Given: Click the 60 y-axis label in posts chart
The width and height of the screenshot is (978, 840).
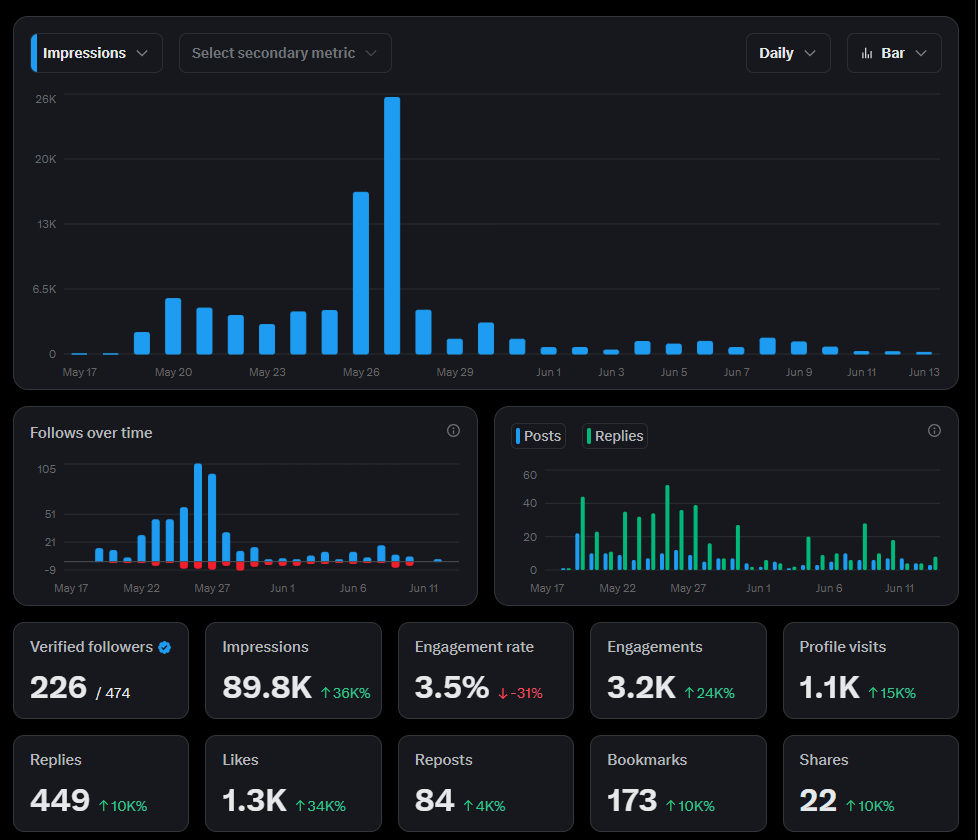Looking at the screenshot, I should click(530, 475).
